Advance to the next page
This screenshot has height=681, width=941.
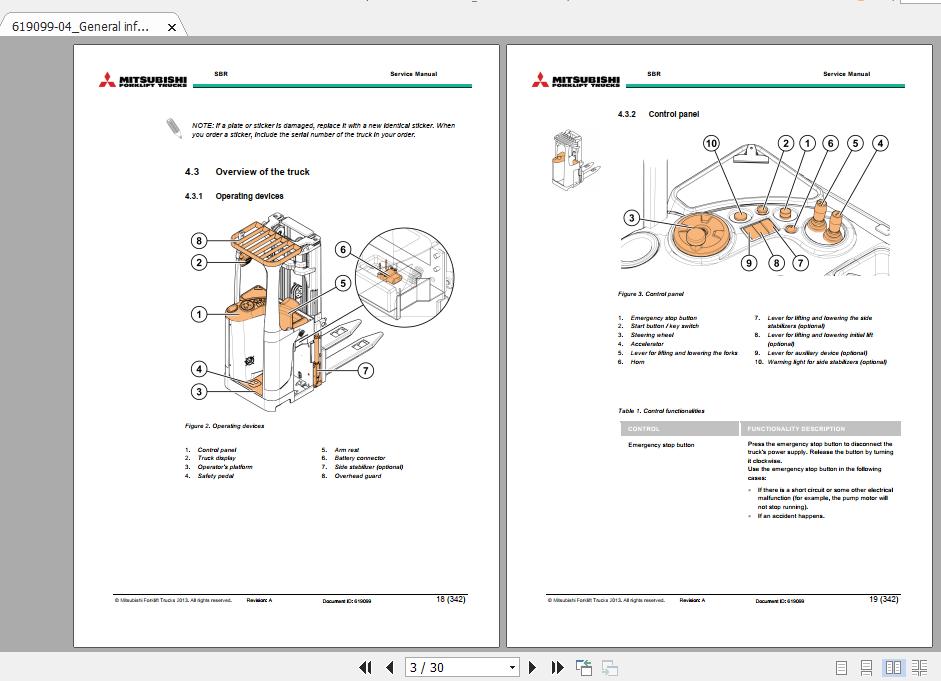532,667
